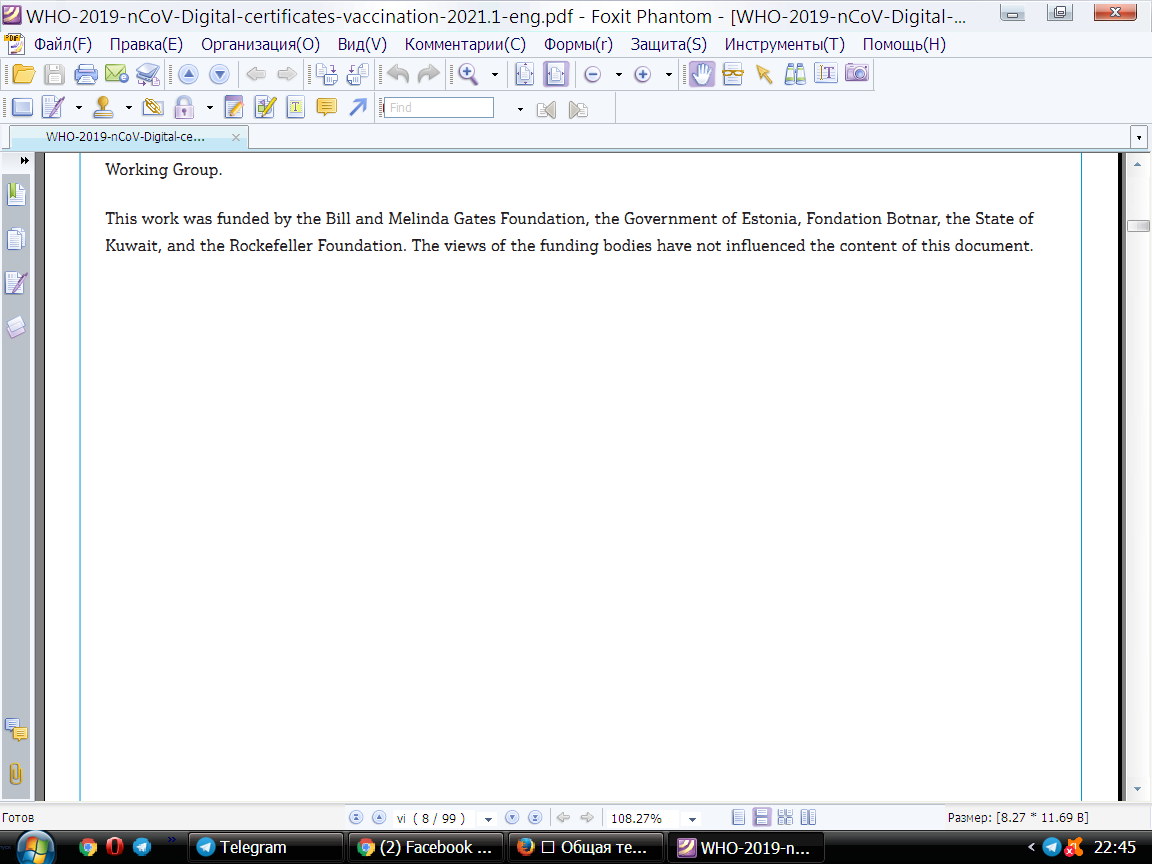Open the zoom tool dropdown arrow beside magnifier
The height and width of the screenshot is (864, 1152).
pyautogui.click(x=494, y=74)
